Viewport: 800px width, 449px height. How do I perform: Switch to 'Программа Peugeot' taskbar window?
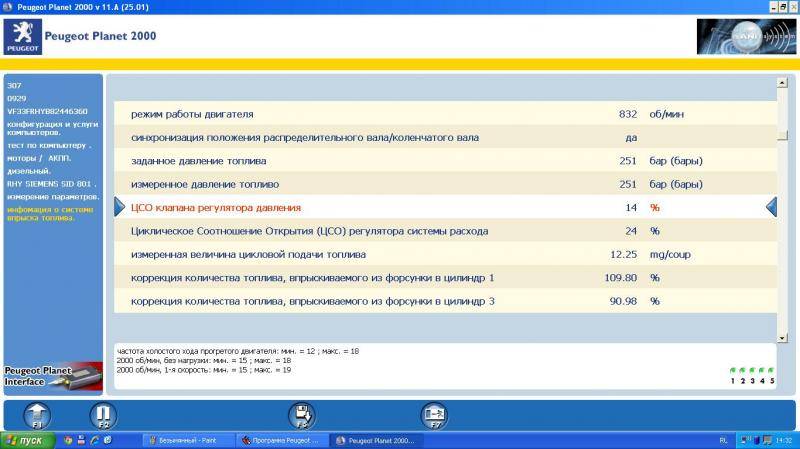point(278,440)
